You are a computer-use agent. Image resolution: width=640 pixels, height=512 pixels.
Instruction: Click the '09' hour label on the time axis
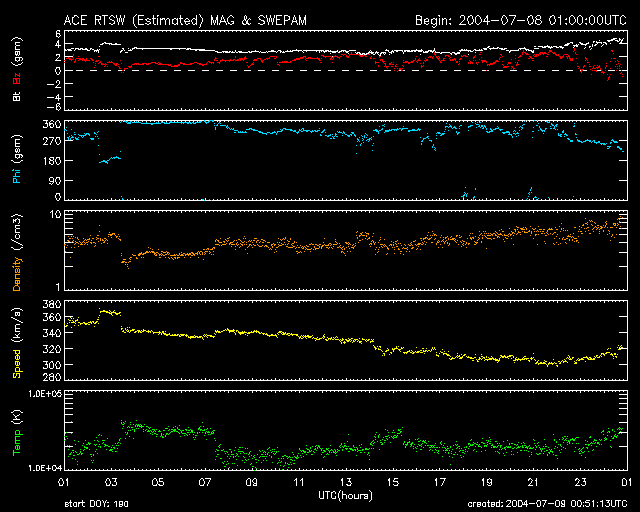[x=252, y=483]
